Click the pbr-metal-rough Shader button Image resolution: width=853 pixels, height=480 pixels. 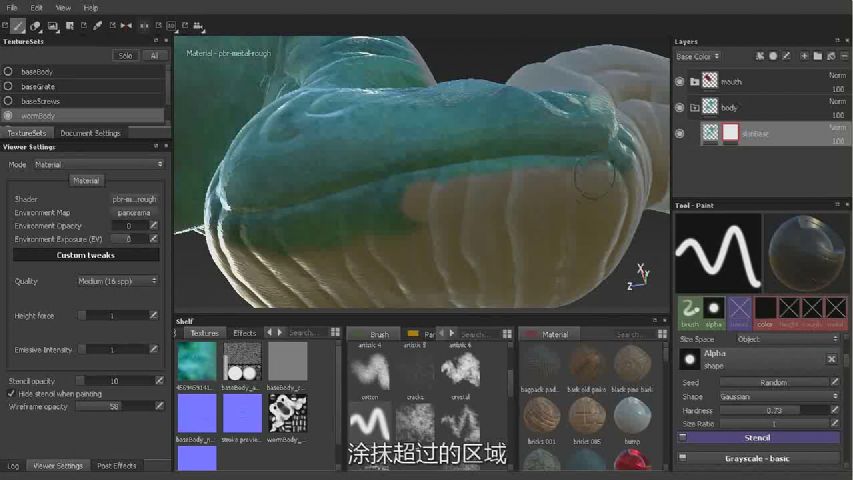tap(134, 199)
